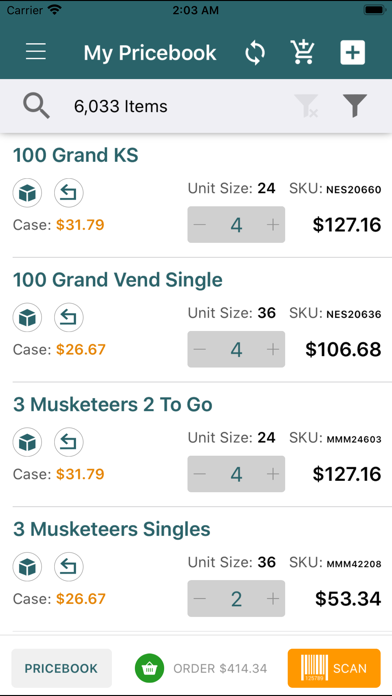Viewport: 392px width, 696px height.
Task: Open the filter funnel icon
Action: coord(355,106)
